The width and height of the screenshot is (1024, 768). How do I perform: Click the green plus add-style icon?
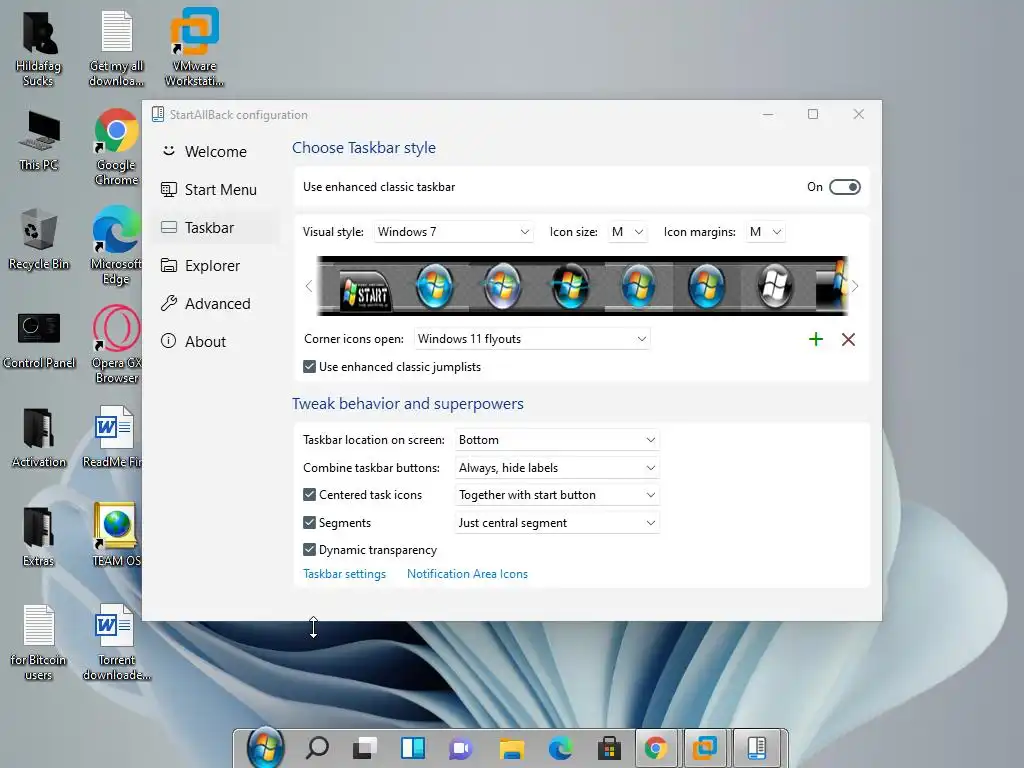pos(816,339)
